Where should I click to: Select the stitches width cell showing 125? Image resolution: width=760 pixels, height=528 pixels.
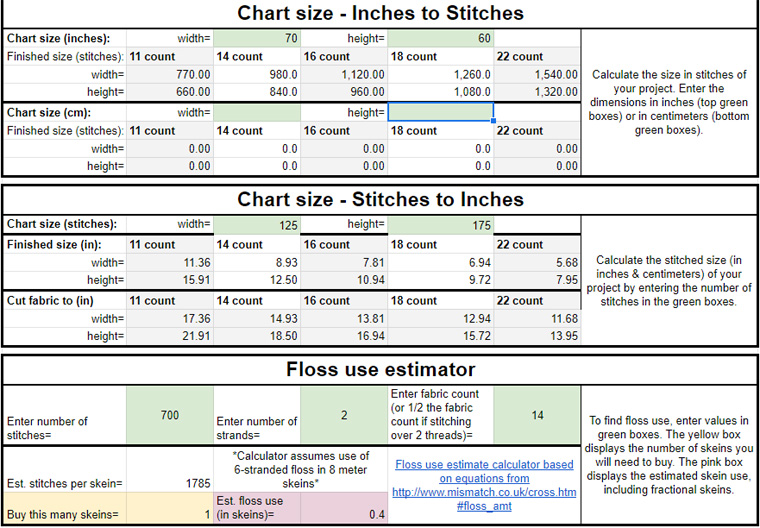[x=257, y=225]
